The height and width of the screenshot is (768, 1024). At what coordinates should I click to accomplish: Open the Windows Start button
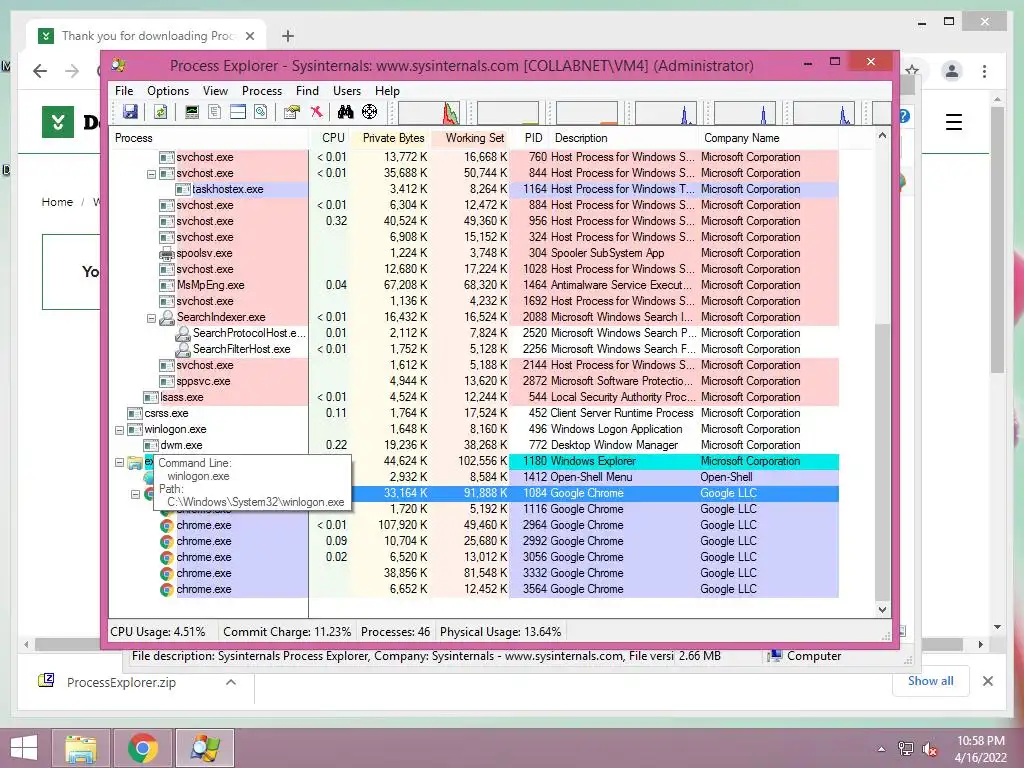pyautogui.click(x=24, y=748)
